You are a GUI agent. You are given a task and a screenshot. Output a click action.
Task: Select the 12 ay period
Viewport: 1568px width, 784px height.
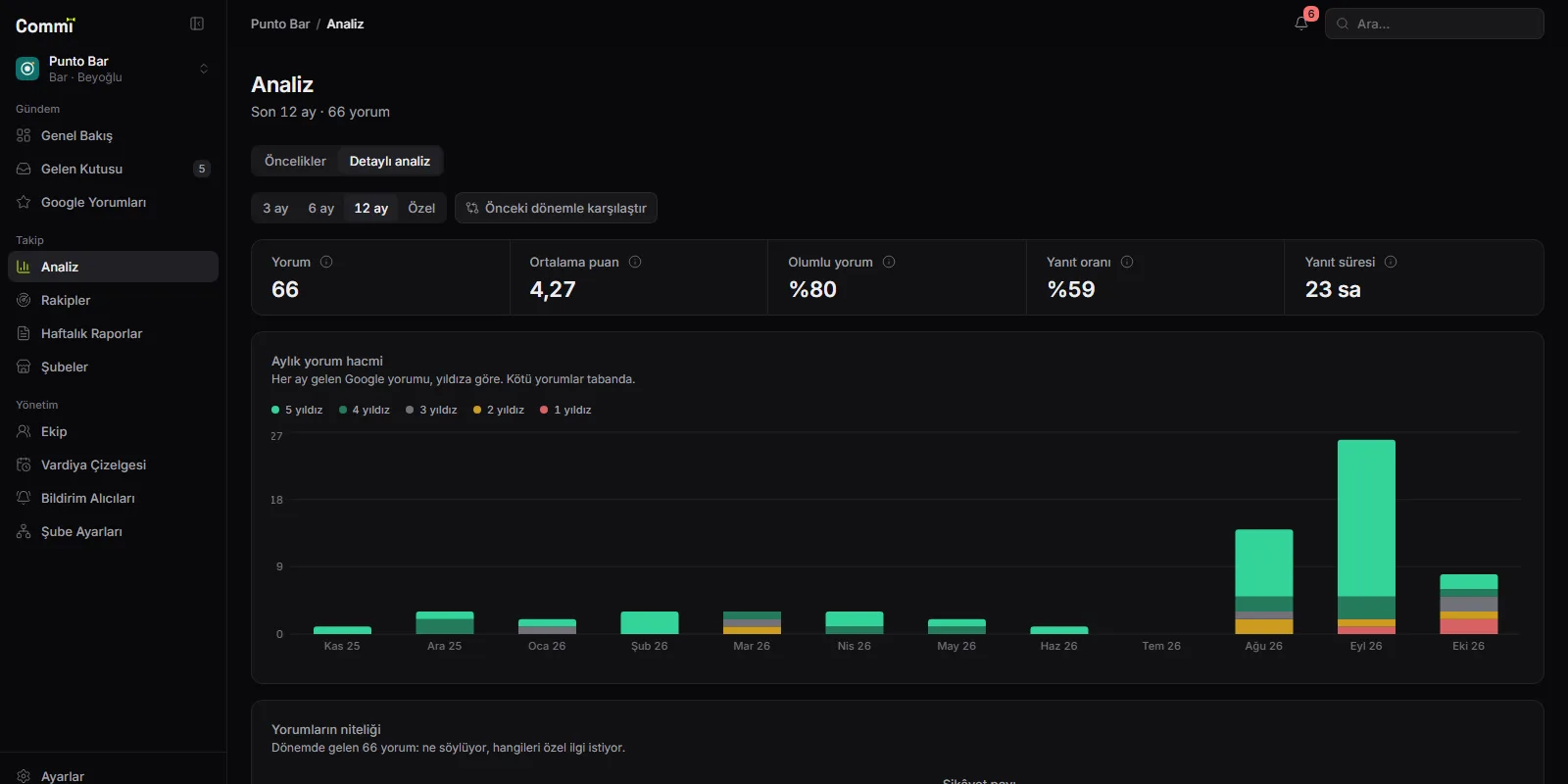(x=371, y=208)
